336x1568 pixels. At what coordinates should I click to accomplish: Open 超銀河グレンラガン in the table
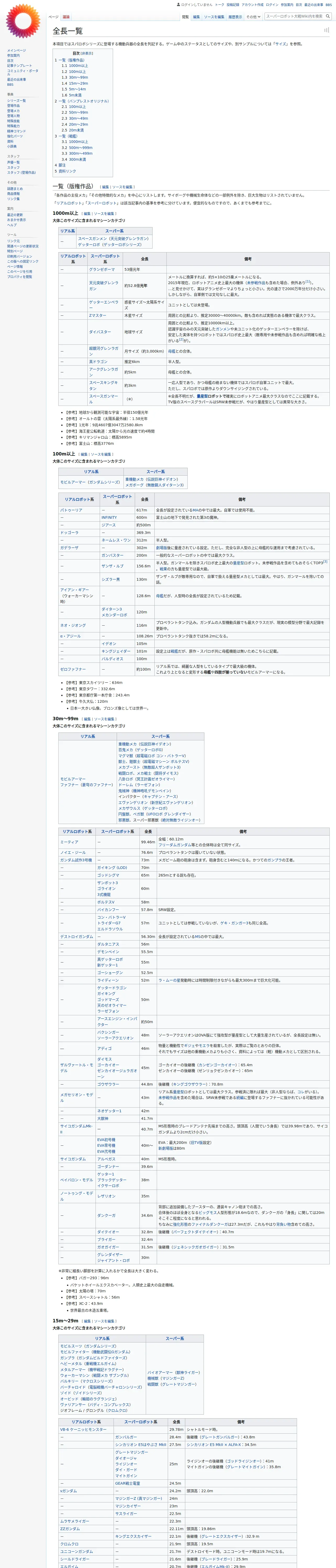coord(104,351)
